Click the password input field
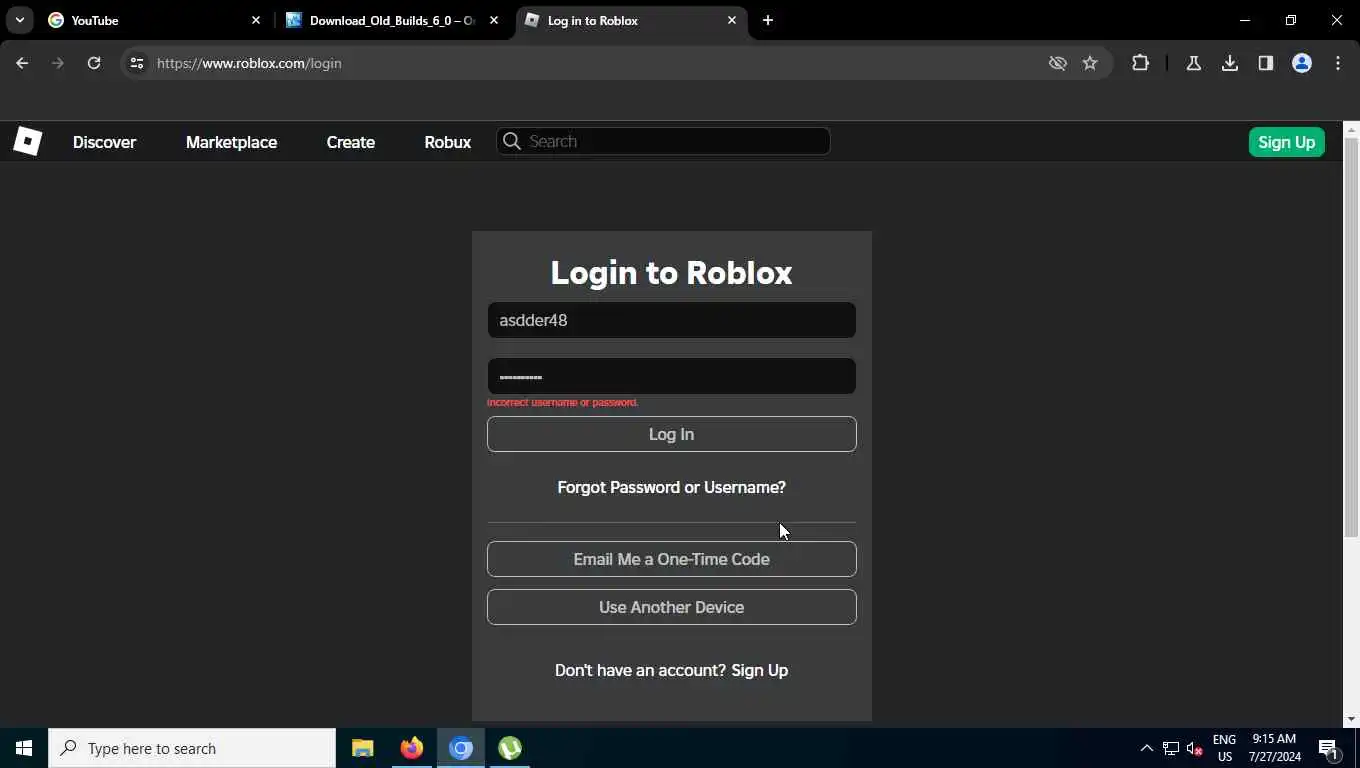Screen dimensions: 1360x768 click(671, 376)
